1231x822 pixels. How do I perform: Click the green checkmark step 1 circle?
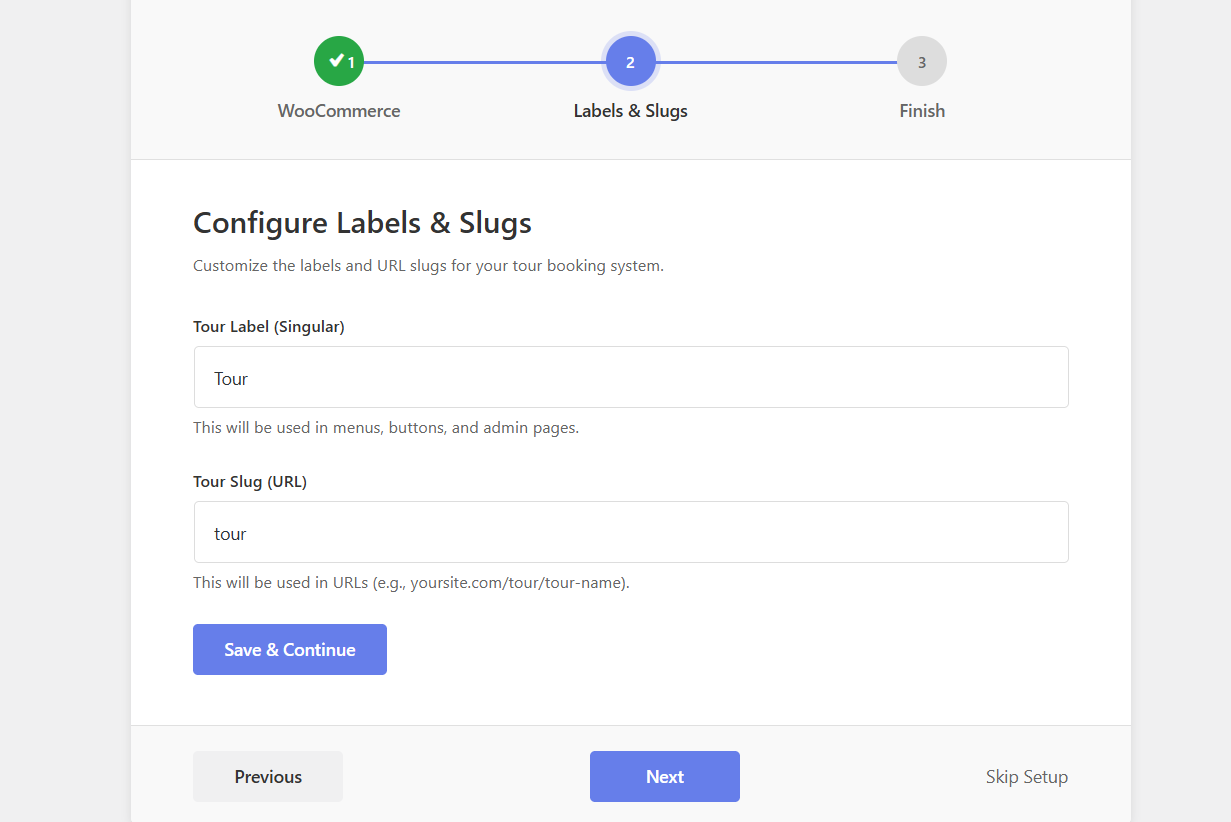(x=339, y=62)
